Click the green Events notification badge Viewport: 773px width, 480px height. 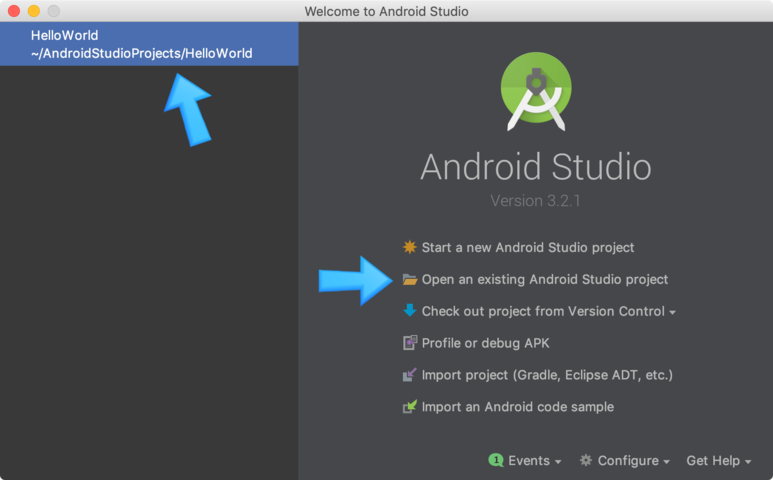[x=495, y=460]
